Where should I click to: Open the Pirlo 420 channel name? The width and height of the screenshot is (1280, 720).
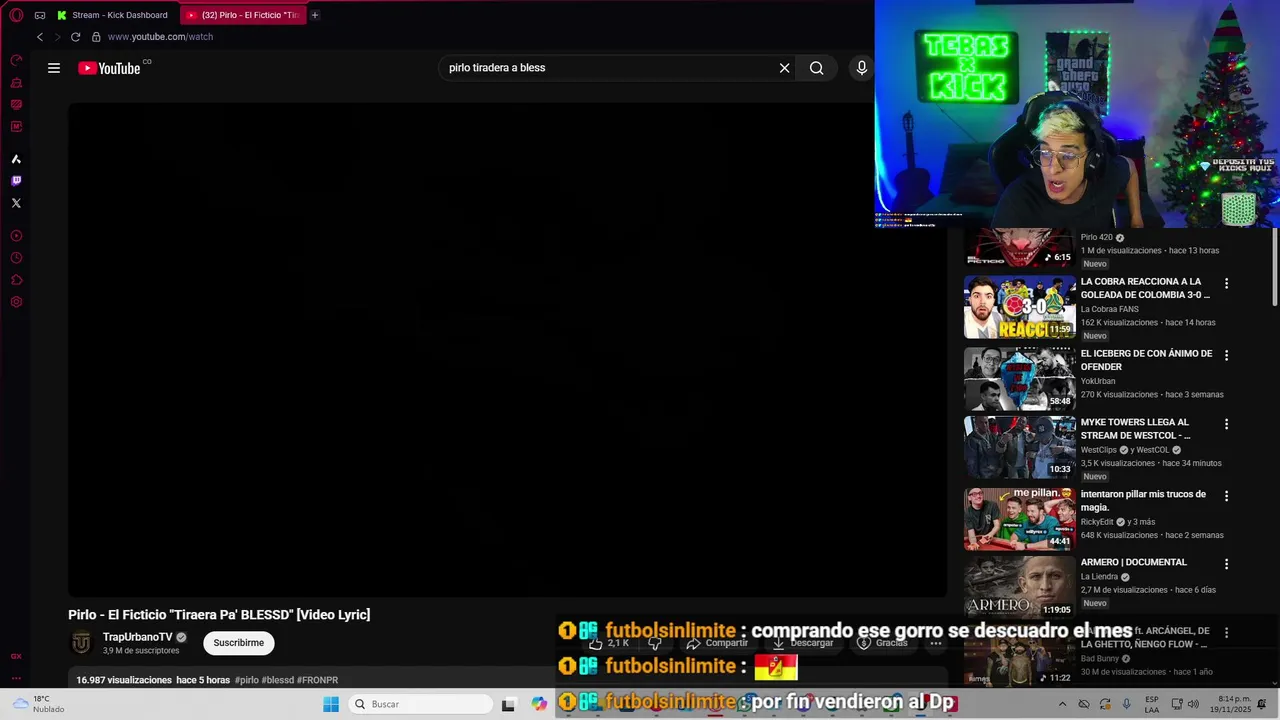click(1096, 238)
